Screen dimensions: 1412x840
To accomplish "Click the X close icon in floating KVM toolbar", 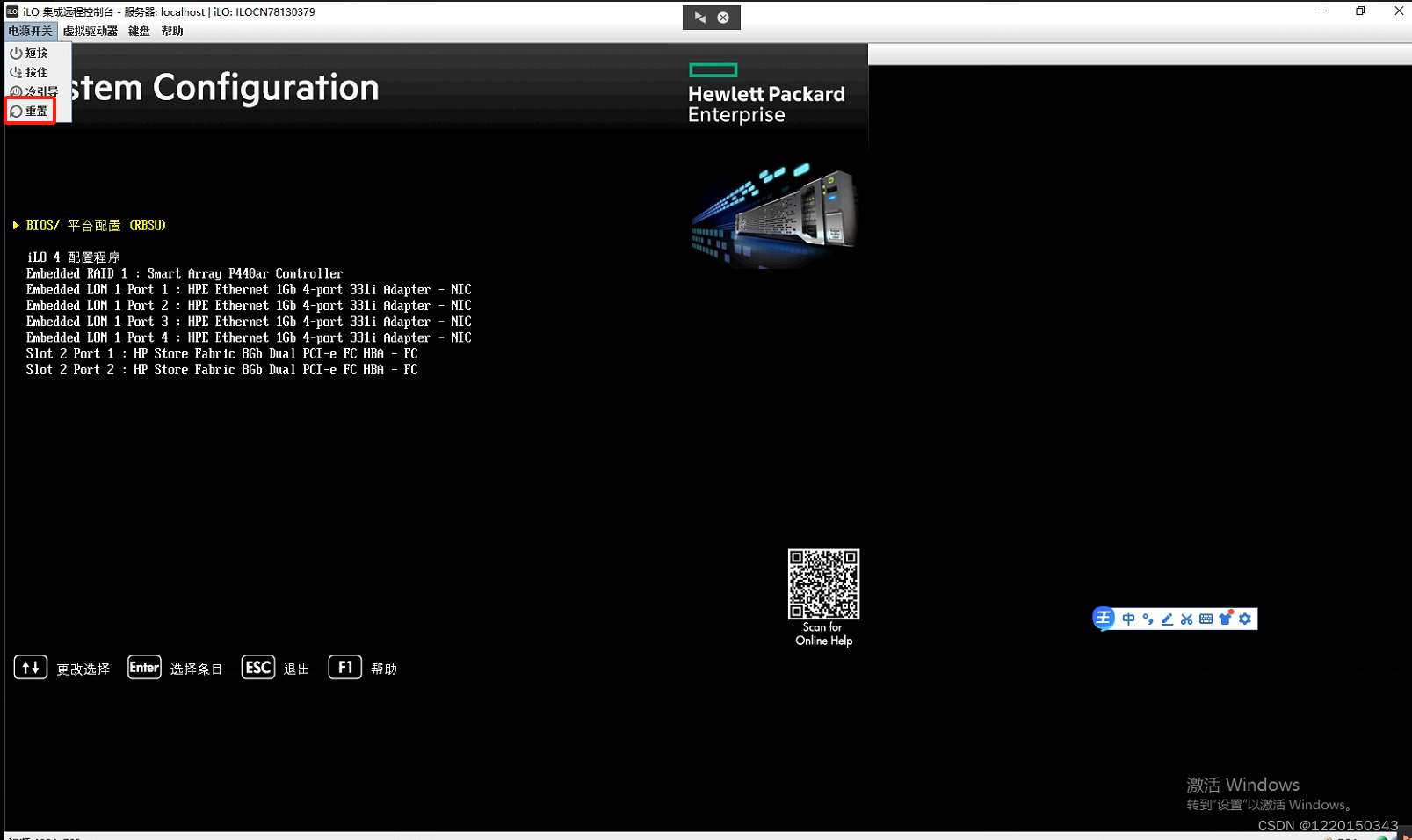I will click(x=723, y=18).
